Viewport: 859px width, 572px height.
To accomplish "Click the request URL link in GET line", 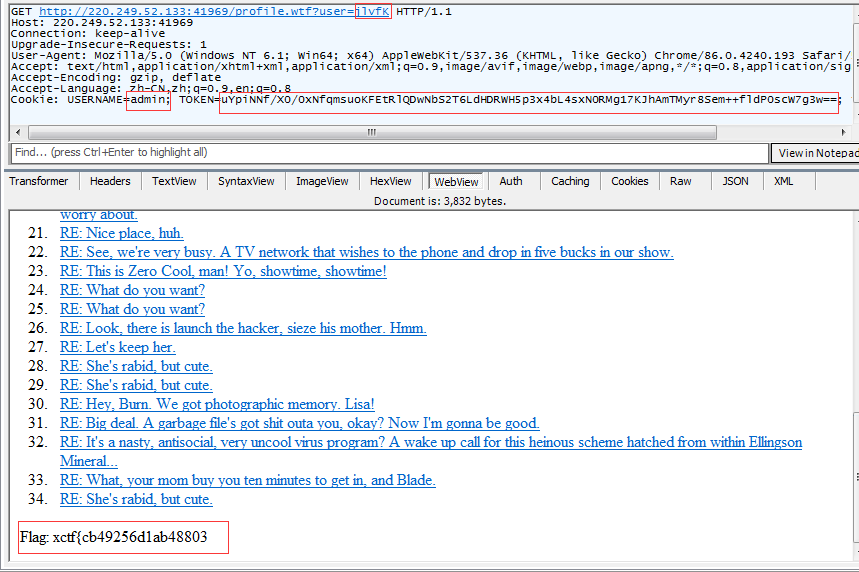I will pos(214,10).
